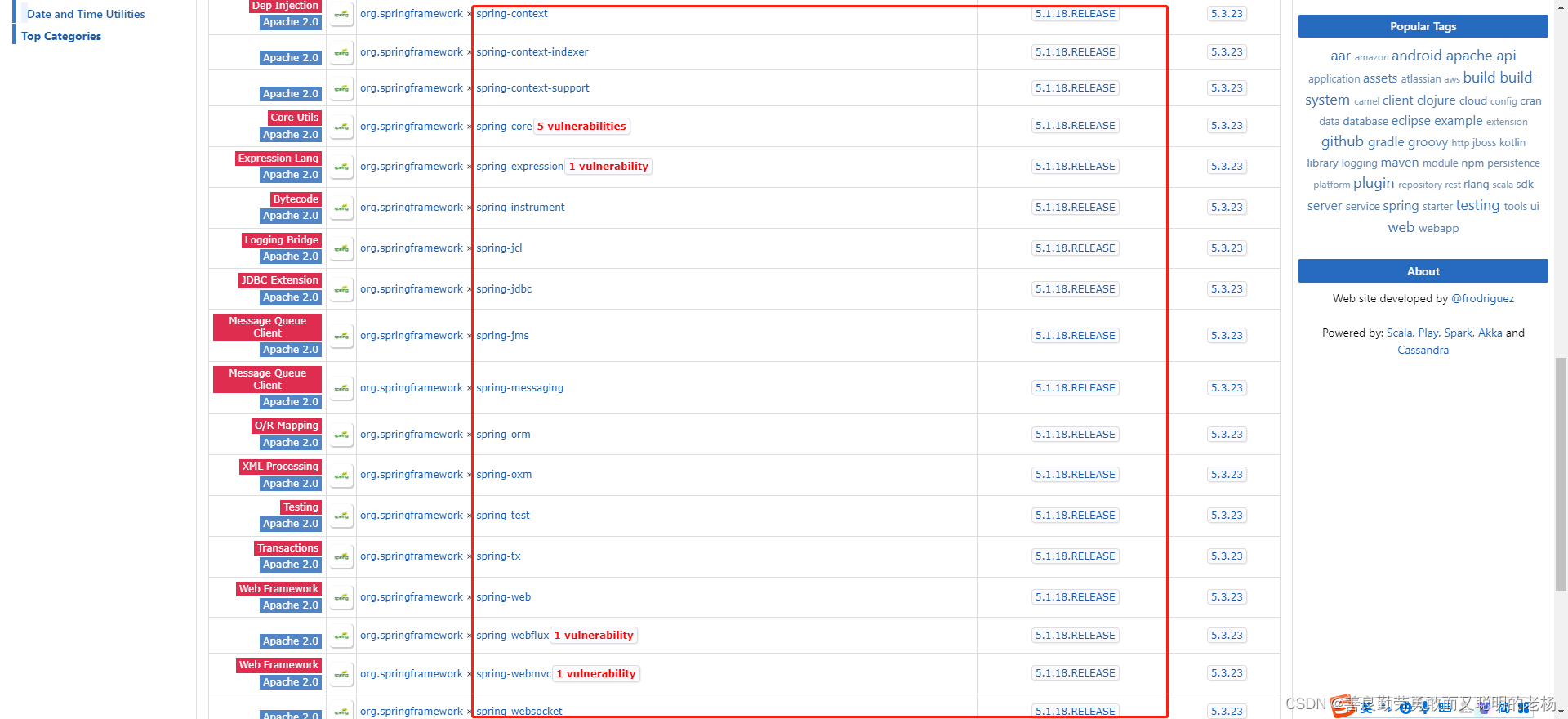The width and height of the screenshot is (1568, 719).
Task: Click the Logging Bridge category tag
Action: [x=281, y=240]
